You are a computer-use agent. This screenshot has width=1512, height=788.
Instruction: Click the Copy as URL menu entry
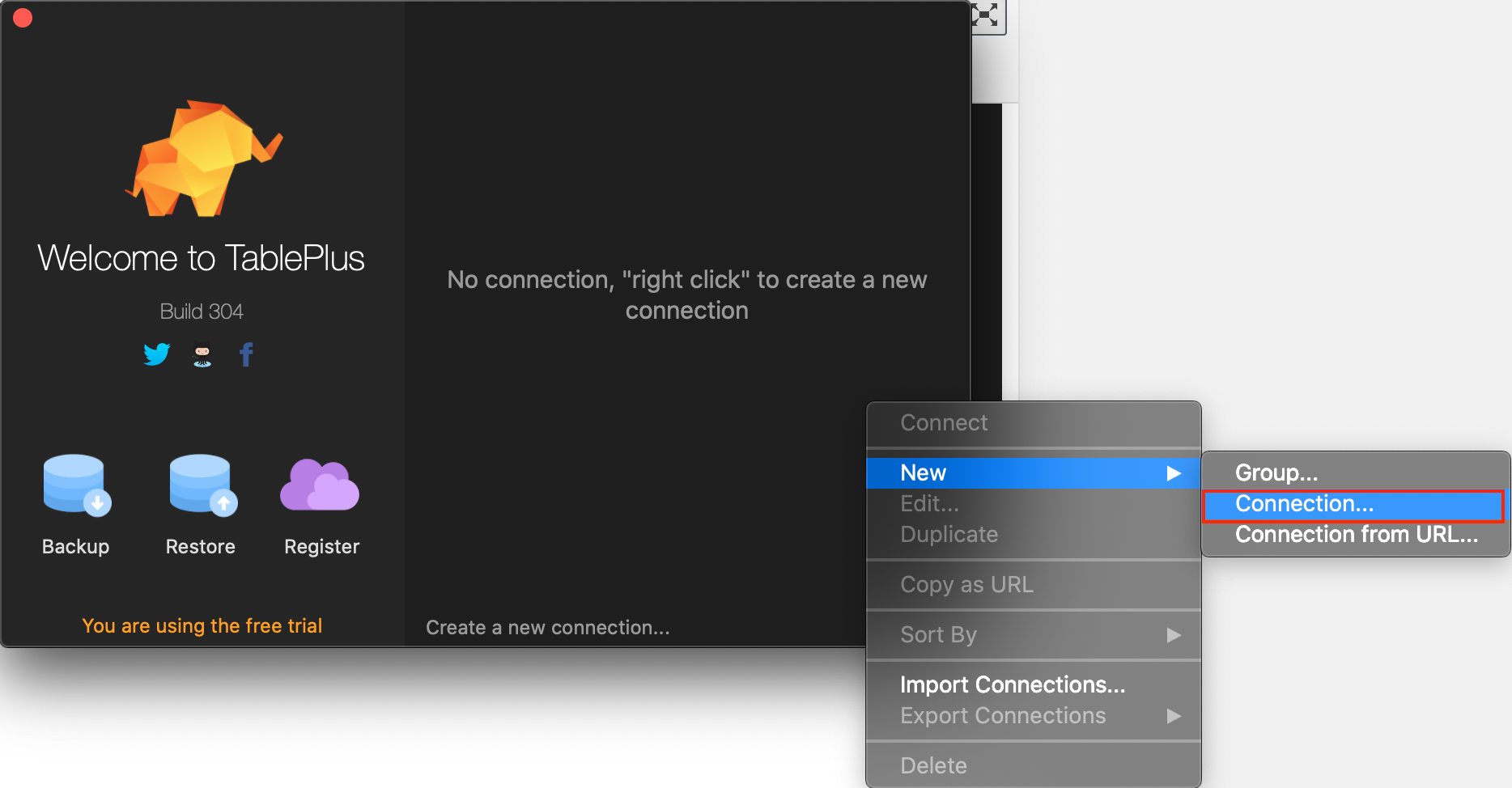(966, 585)
